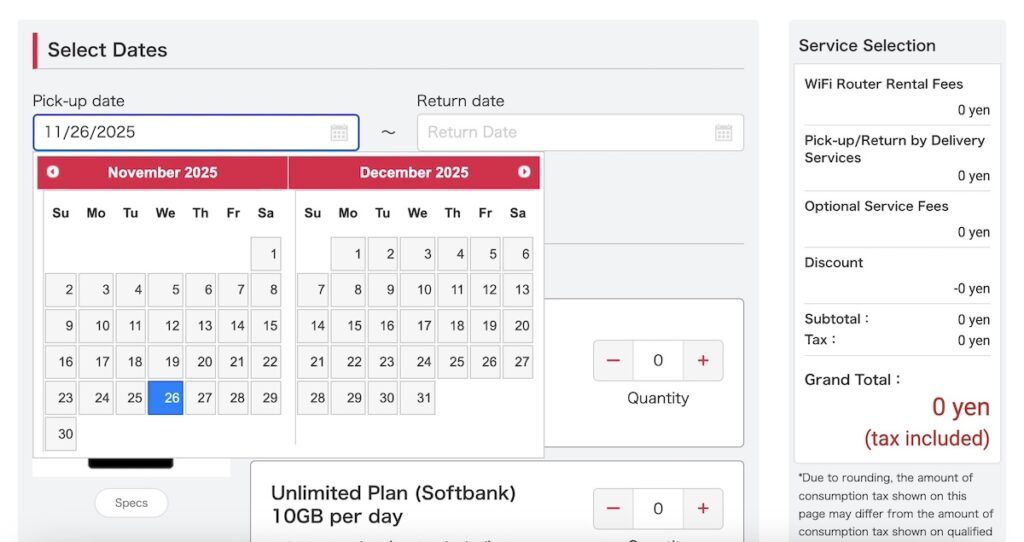Open the Specs button

[x=131, y=503]
